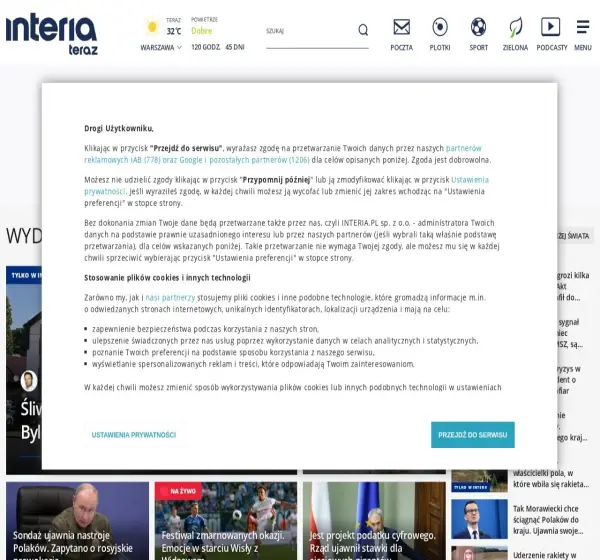The image size is (600, 560).
Task: Click the Ustawienia prywatności button
Action: tap(134, 435)
